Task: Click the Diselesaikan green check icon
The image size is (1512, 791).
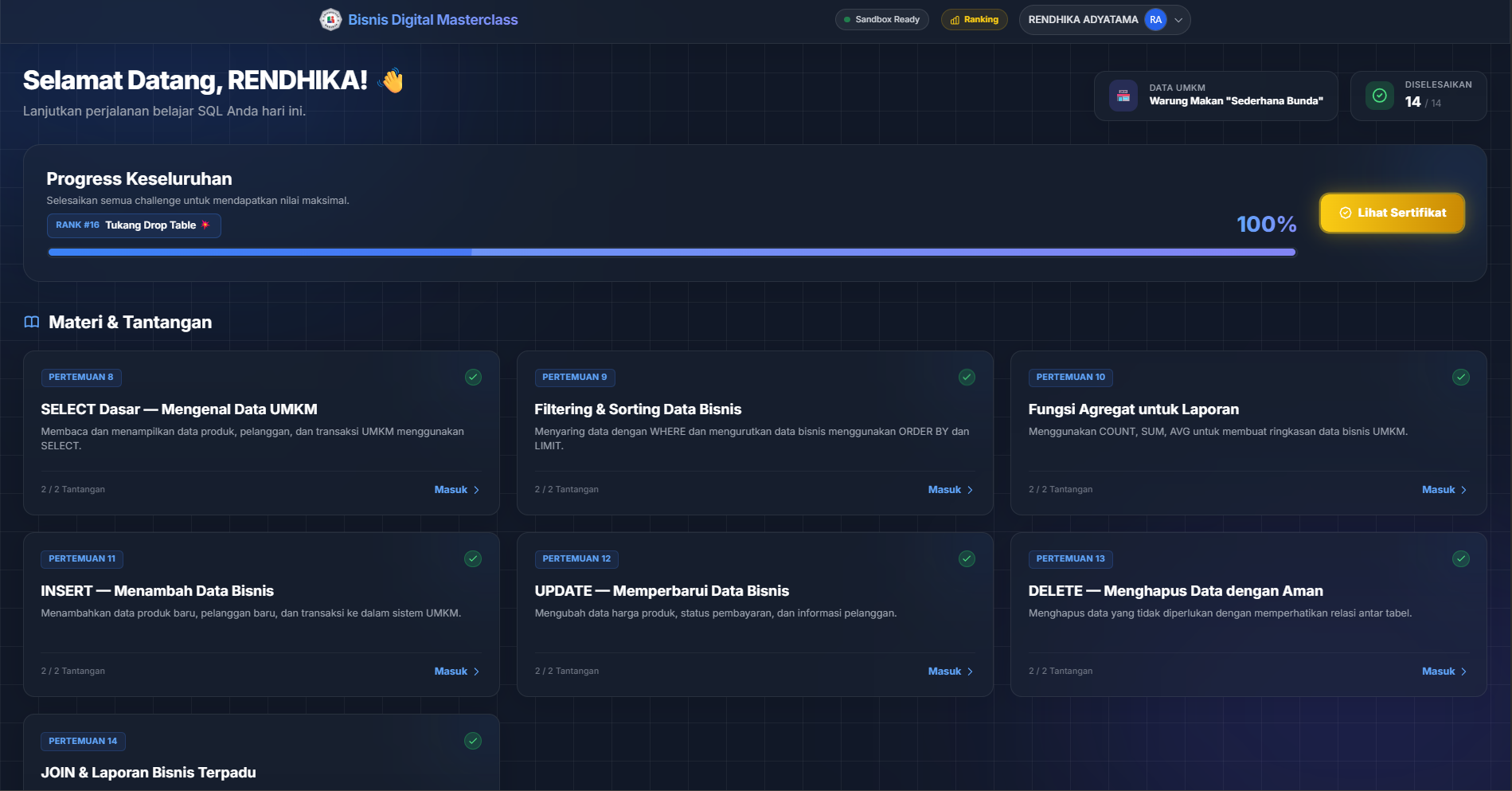Action: pyautogui.click(x=1380, y=96)
